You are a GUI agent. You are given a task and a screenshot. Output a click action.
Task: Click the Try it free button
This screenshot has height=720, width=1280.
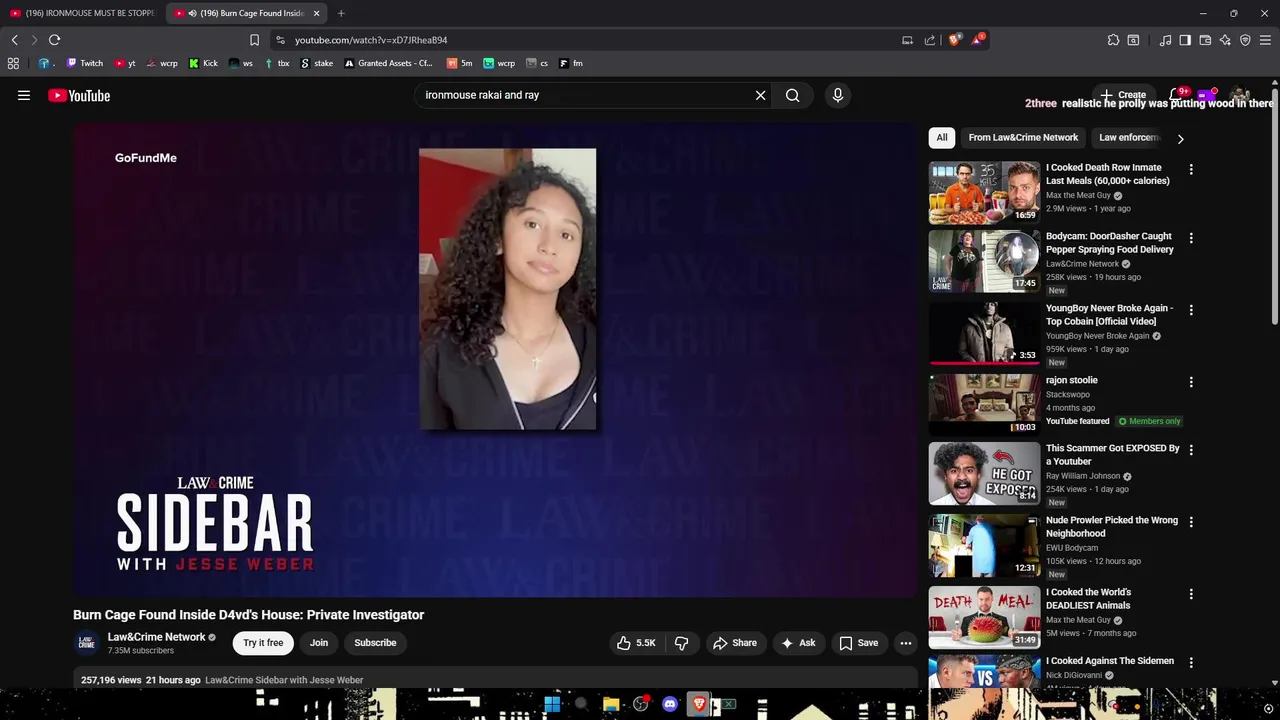263,643
